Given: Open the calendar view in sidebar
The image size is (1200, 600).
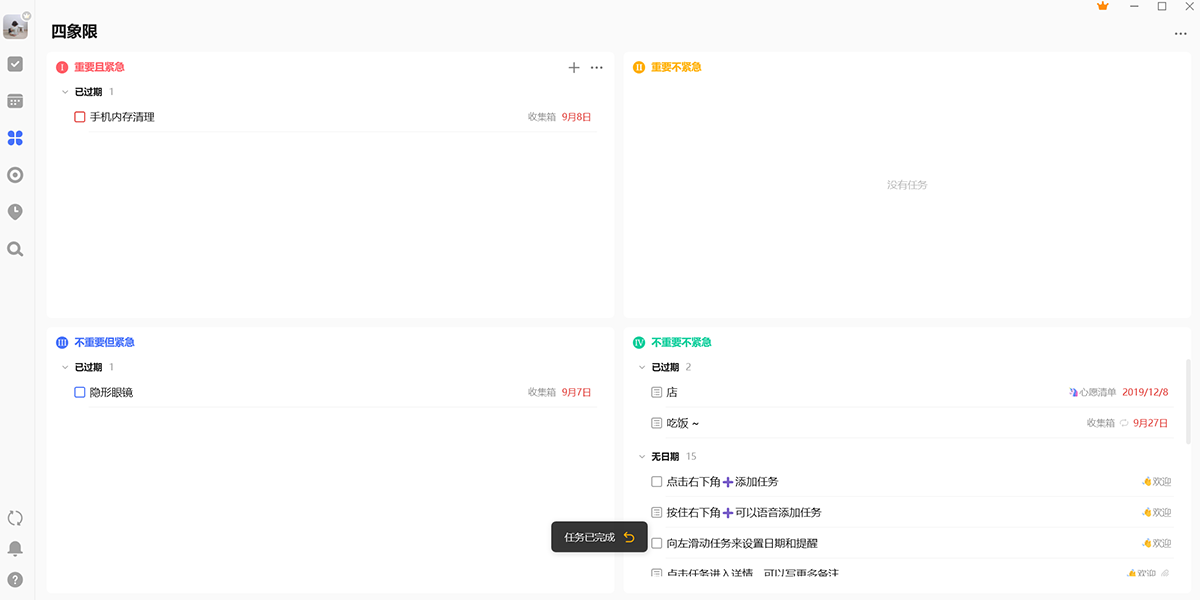Looking at the screenshot, I should 15,101.
